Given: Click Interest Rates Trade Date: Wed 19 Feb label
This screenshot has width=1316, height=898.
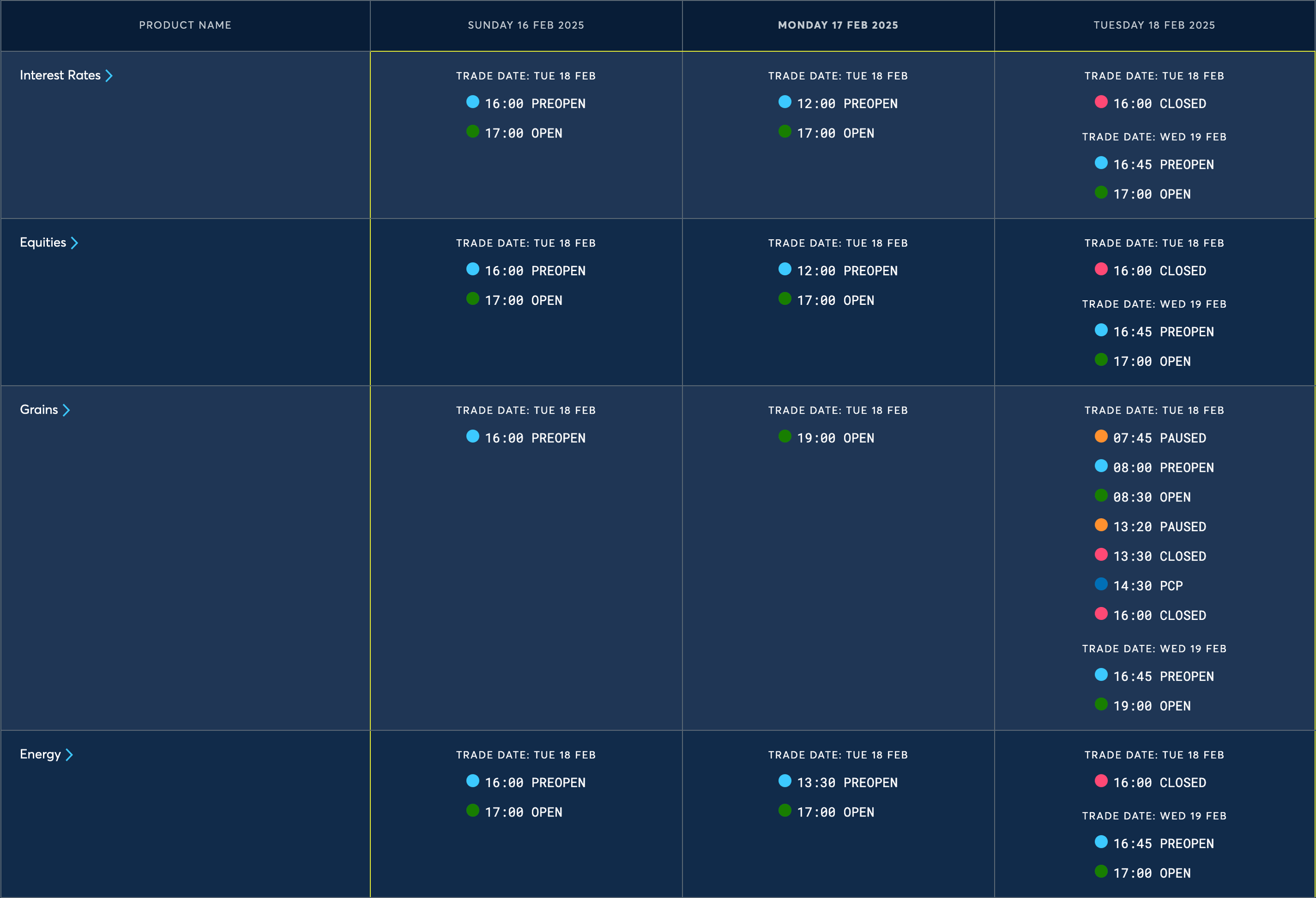Looking at the screenshot, I should click(x=1154, y=136).
